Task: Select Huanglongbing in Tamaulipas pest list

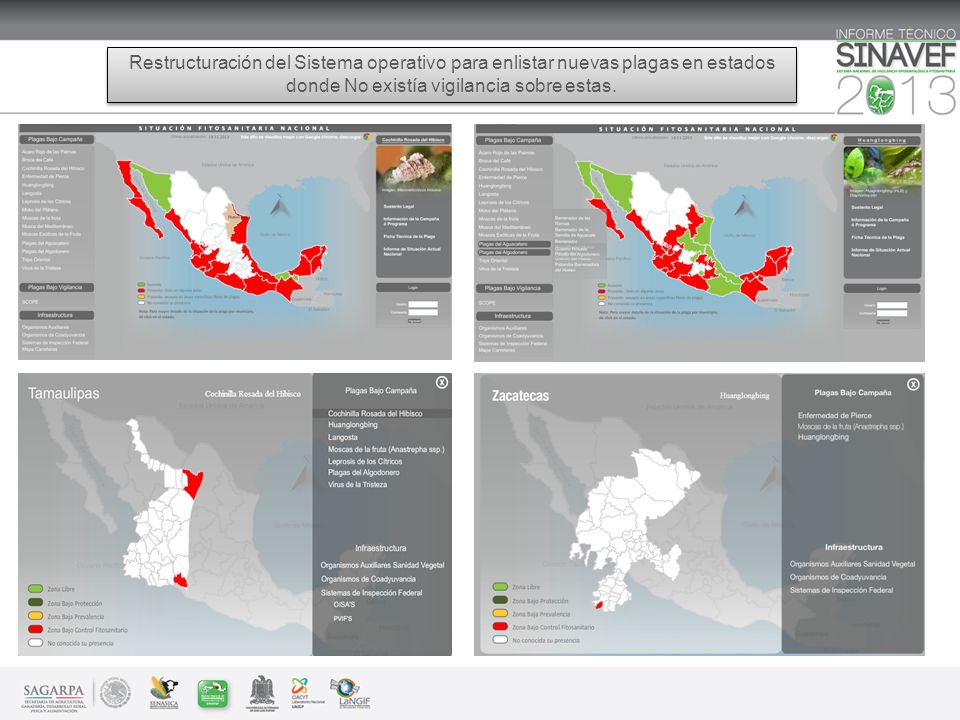Action: tap(353, 424)
